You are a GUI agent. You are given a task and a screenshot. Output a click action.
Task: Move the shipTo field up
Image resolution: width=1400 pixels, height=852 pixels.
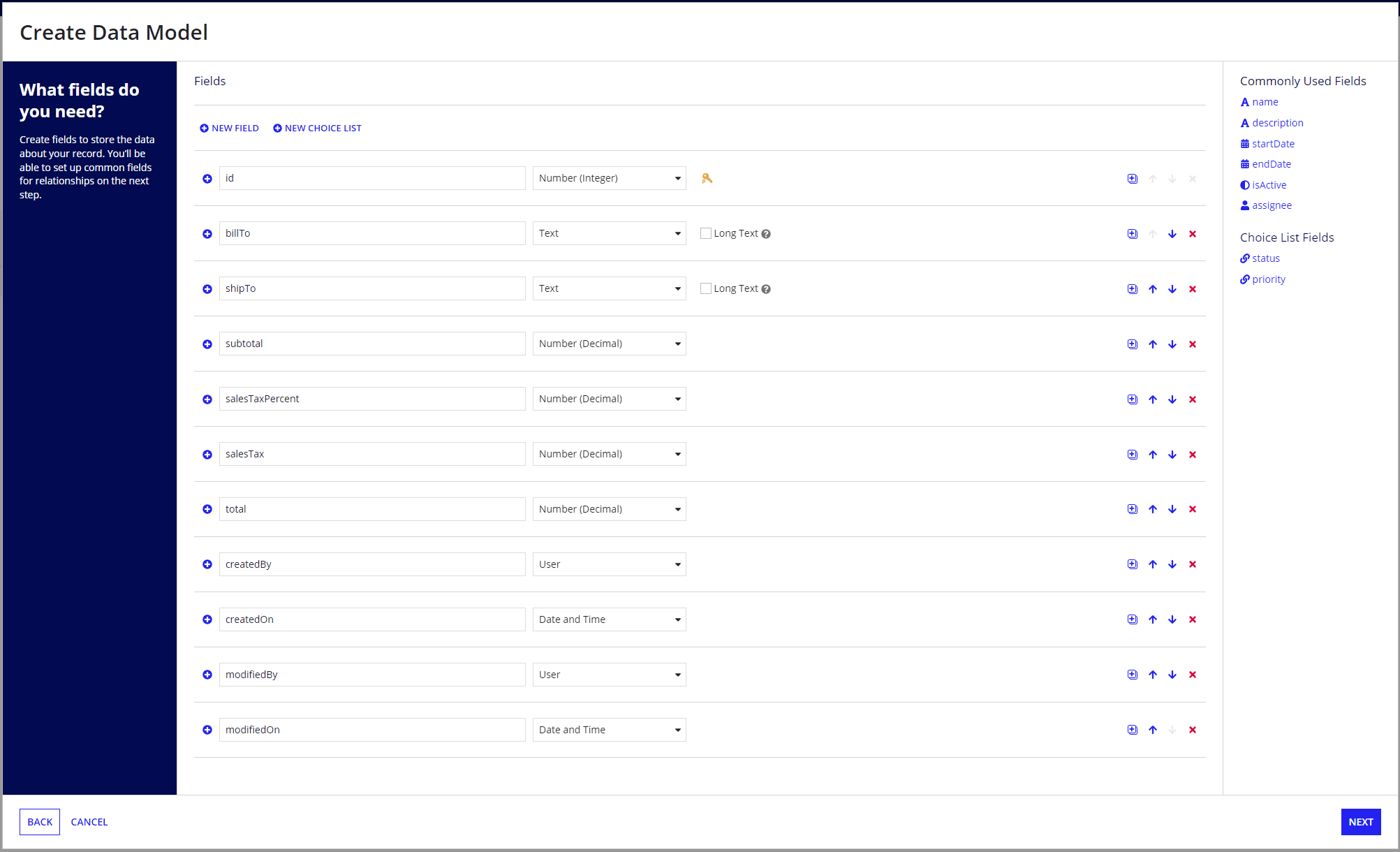click(x=1153, y=289)
